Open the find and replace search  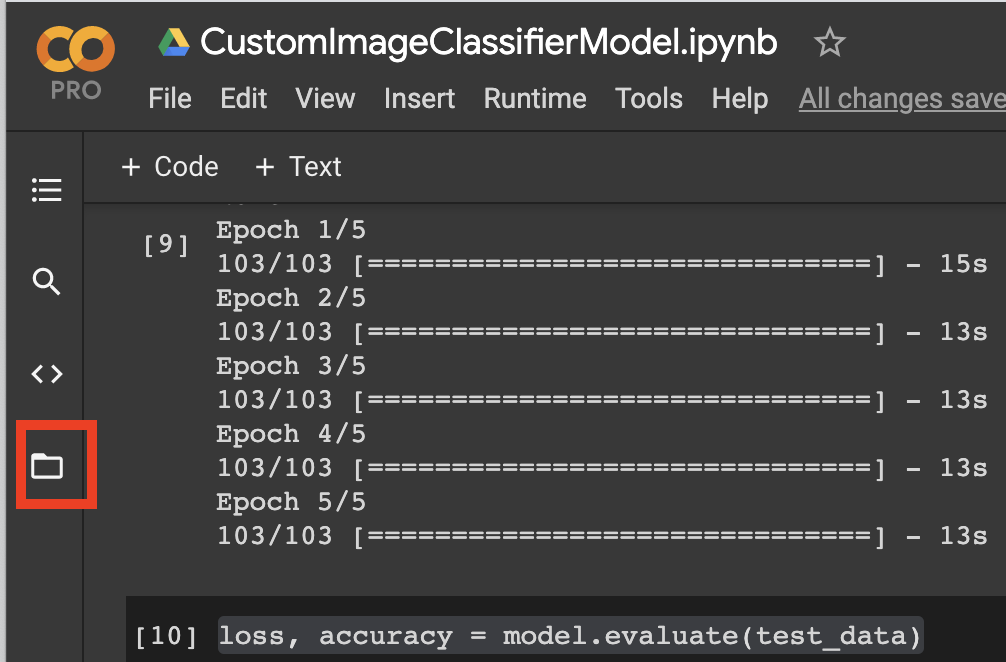(47, 282)
